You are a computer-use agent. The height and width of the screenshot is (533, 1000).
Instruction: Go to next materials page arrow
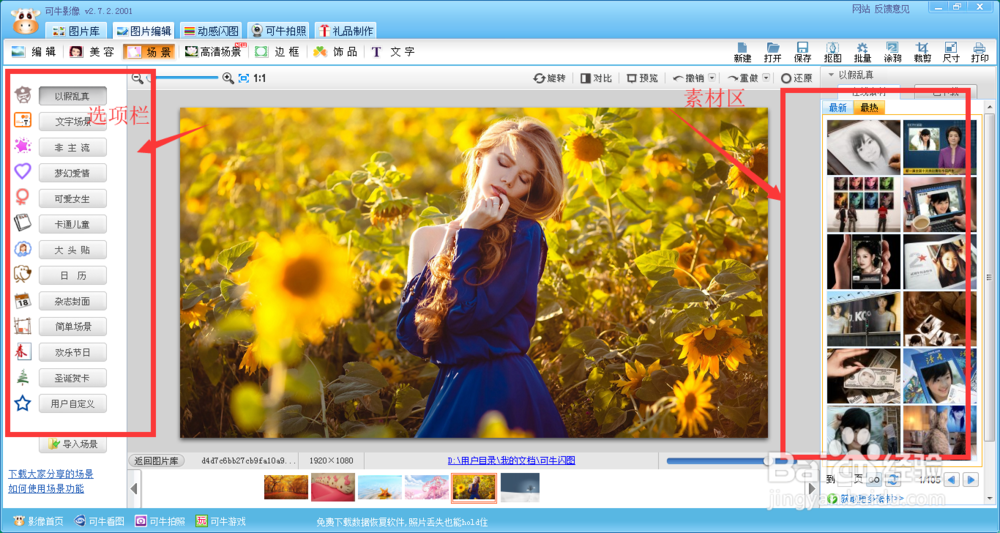pyautogui.click(x=971, y=479)
